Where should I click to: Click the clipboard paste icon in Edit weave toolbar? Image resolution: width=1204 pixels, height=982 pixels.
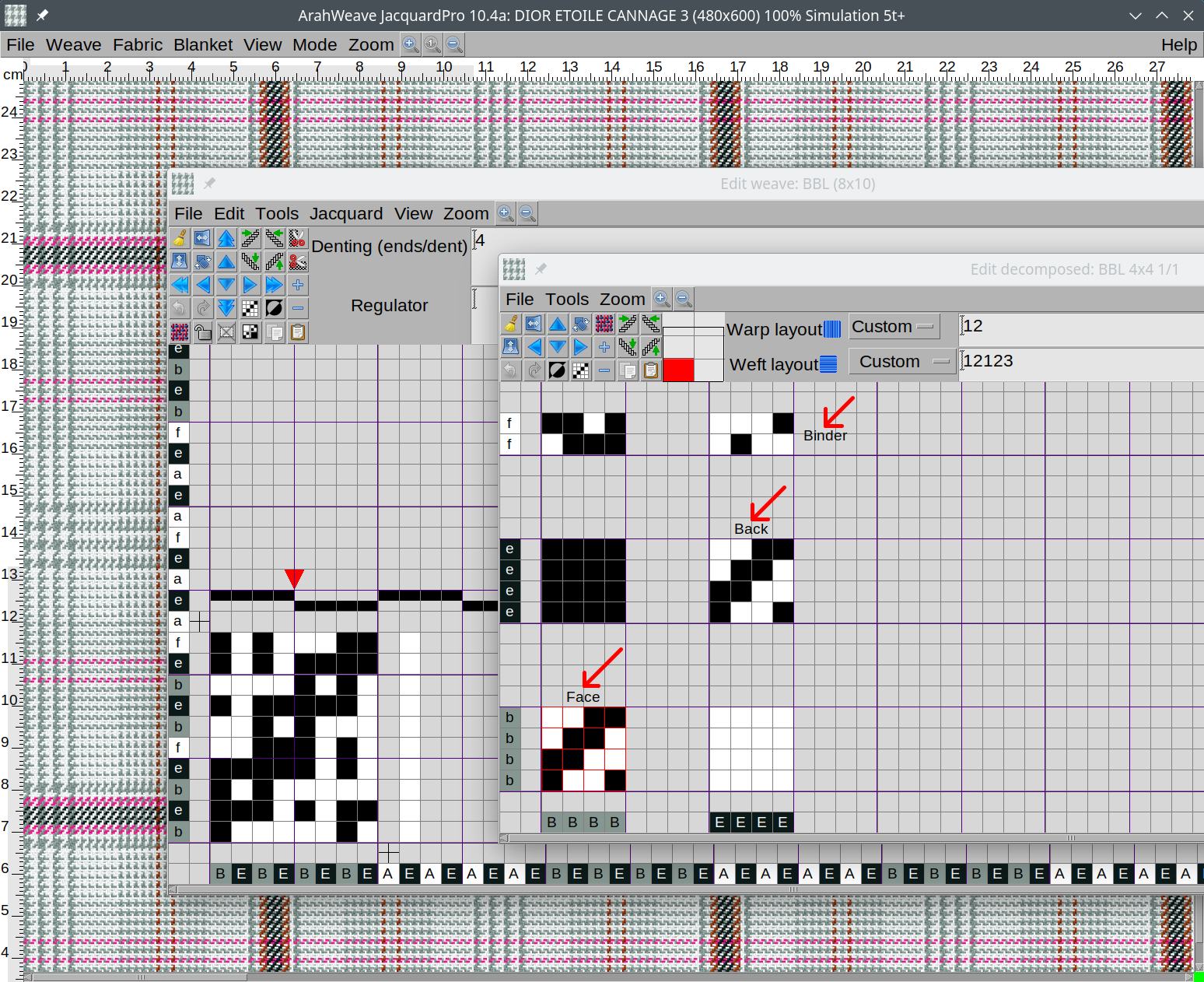[297, 332]
